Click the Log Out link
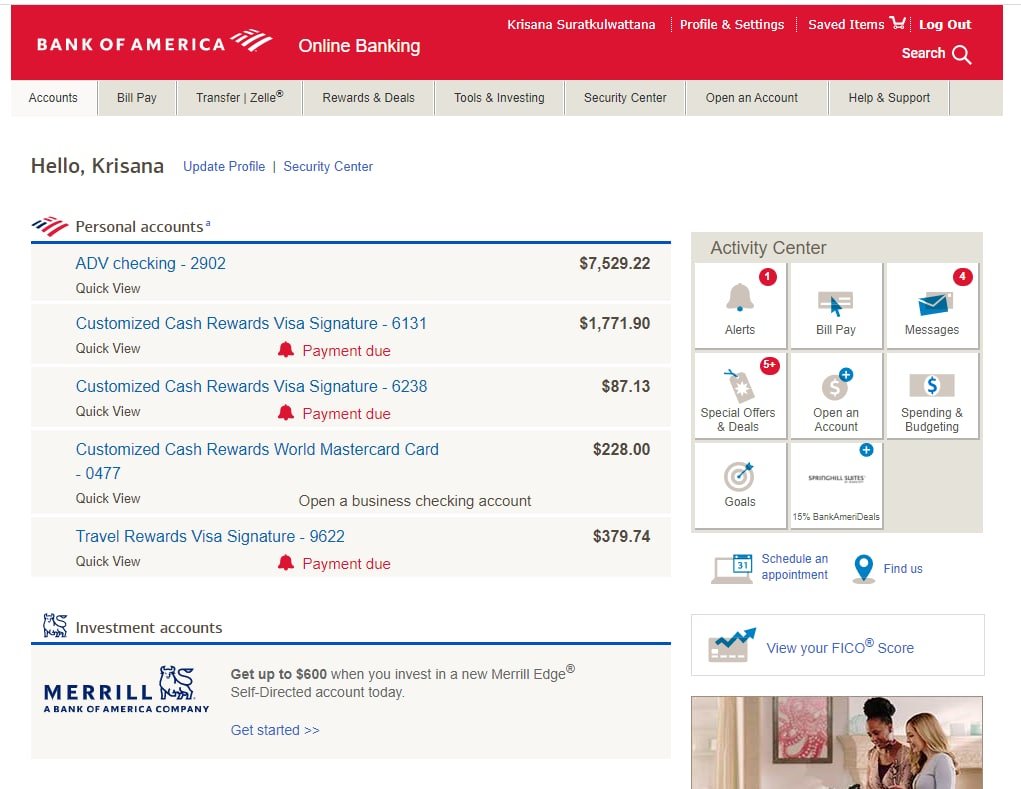 coord(945,25)
